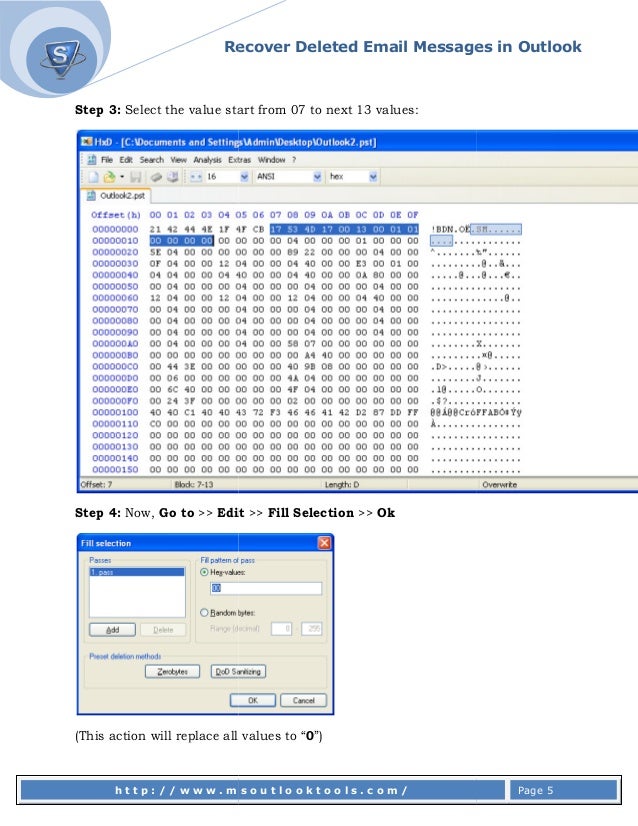Open the ANSI charset dropdown
This screenshot has height=826, width=638.
(x=317, y=177)
